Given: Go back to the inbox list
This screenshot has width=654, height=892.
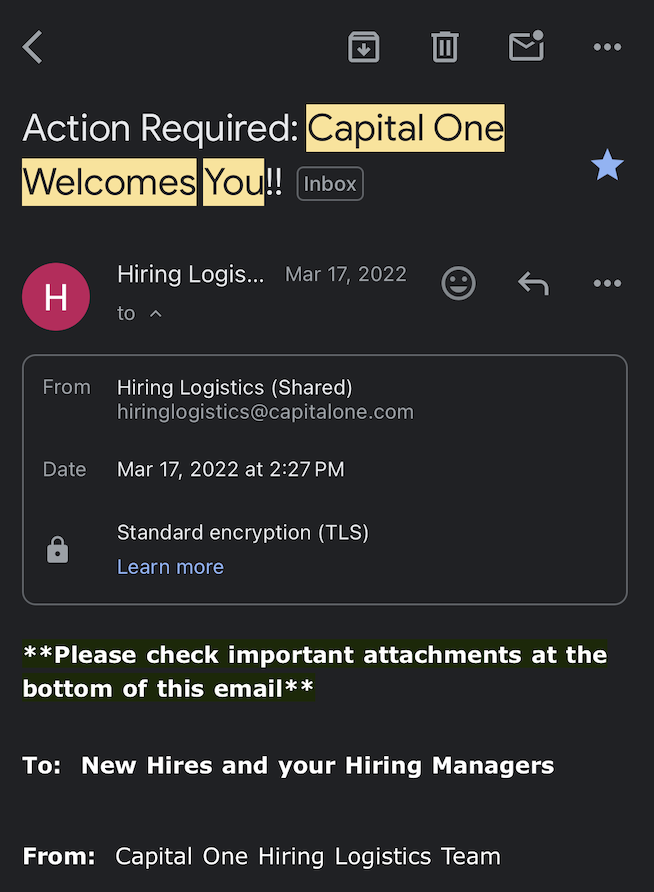Looking at the screenshot, I should pyautogui.click(x=33, y=47).
